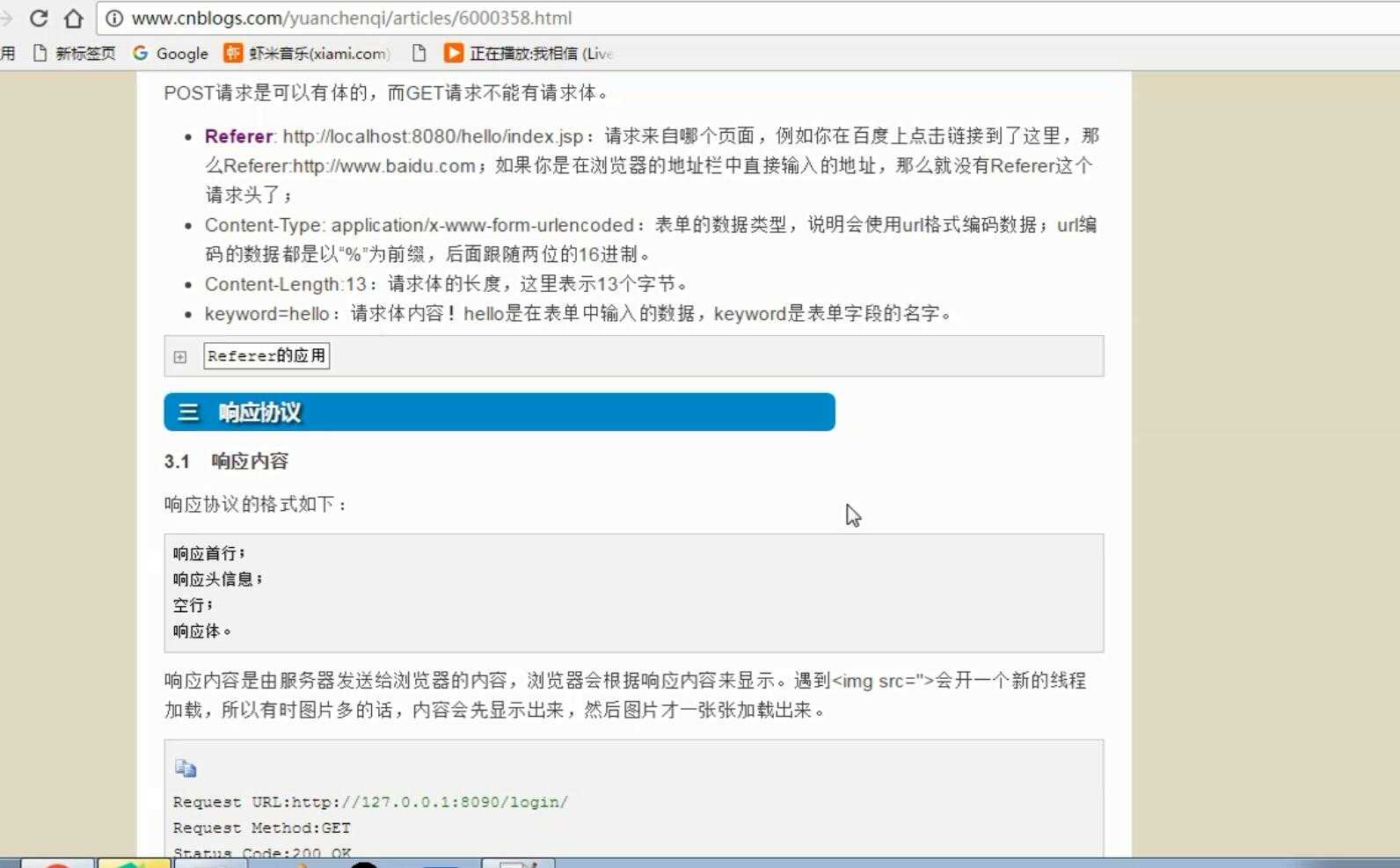The height and width of the screenshot is (868, 1400).
Task: View site information icon in address bar
Action: (x=114, y=18)
